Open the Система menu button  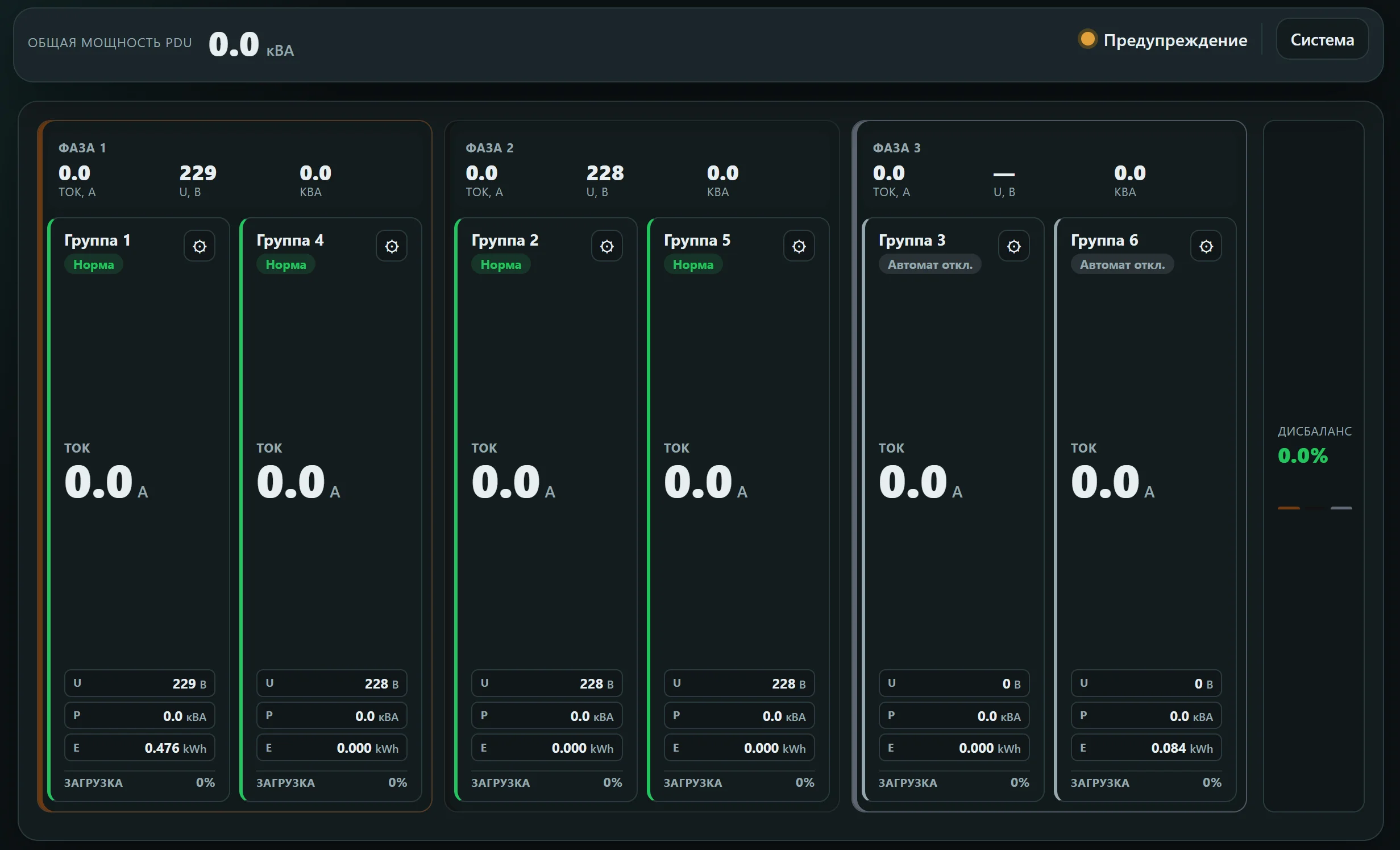[1322, 39]
